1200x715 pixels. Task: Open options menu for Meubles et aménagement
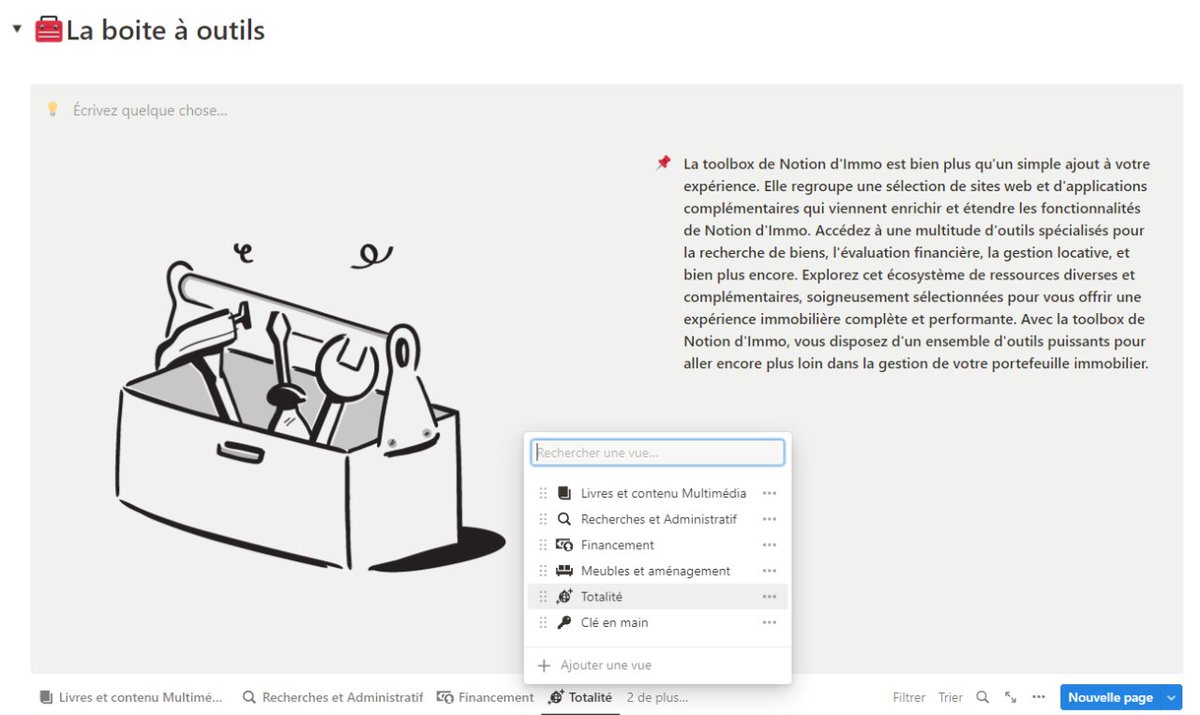769,571
